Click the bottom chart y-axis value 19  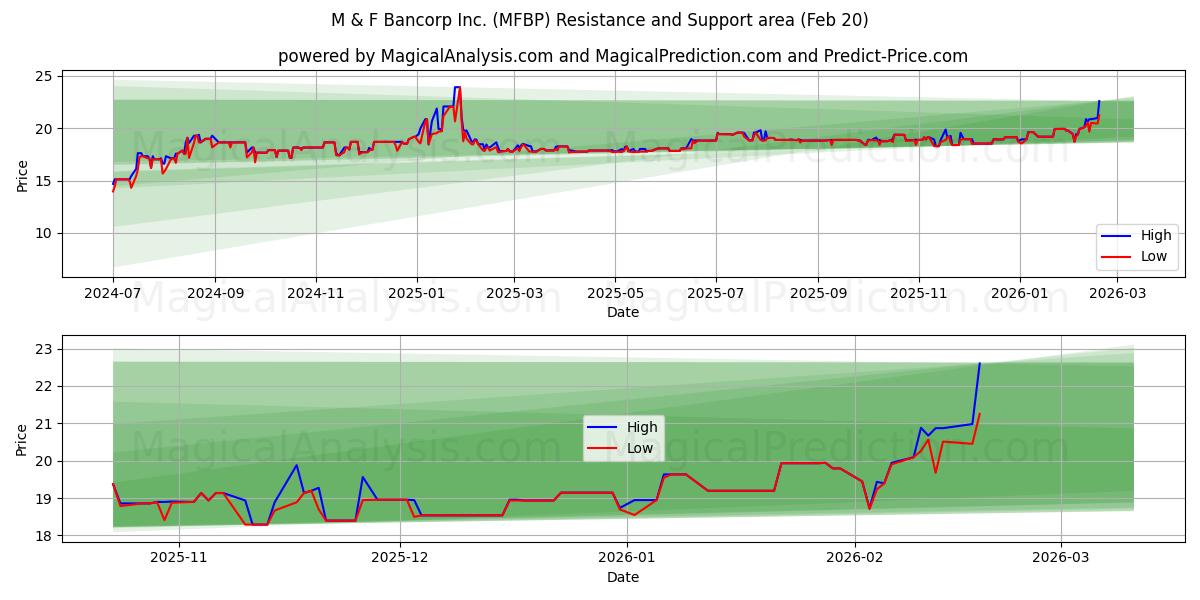(x=45, y=499)
